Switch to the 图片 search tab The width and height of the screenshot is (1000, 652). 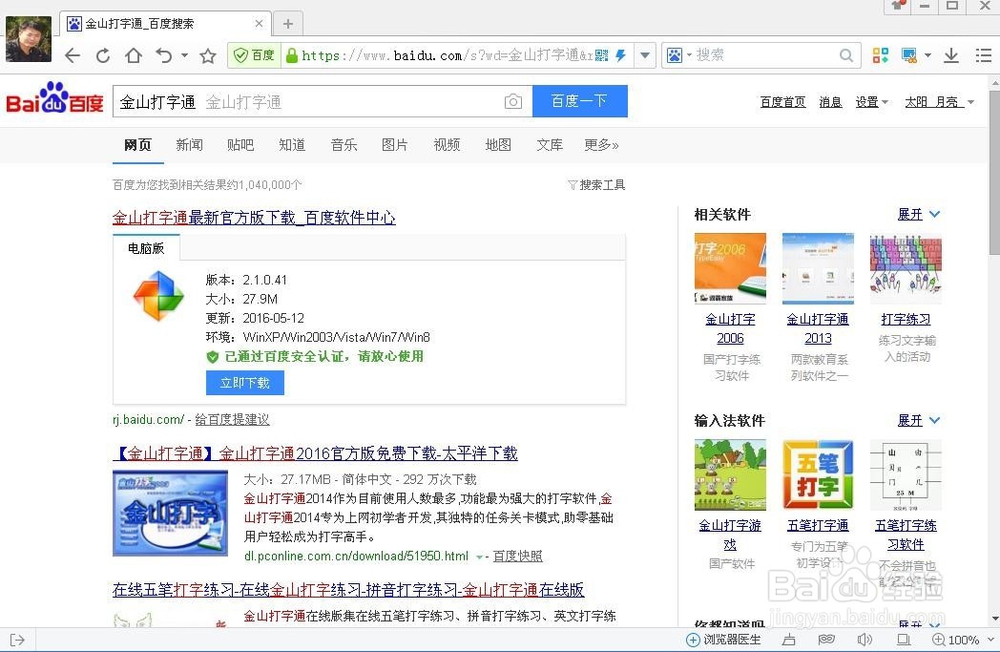(x=395, y=145)
